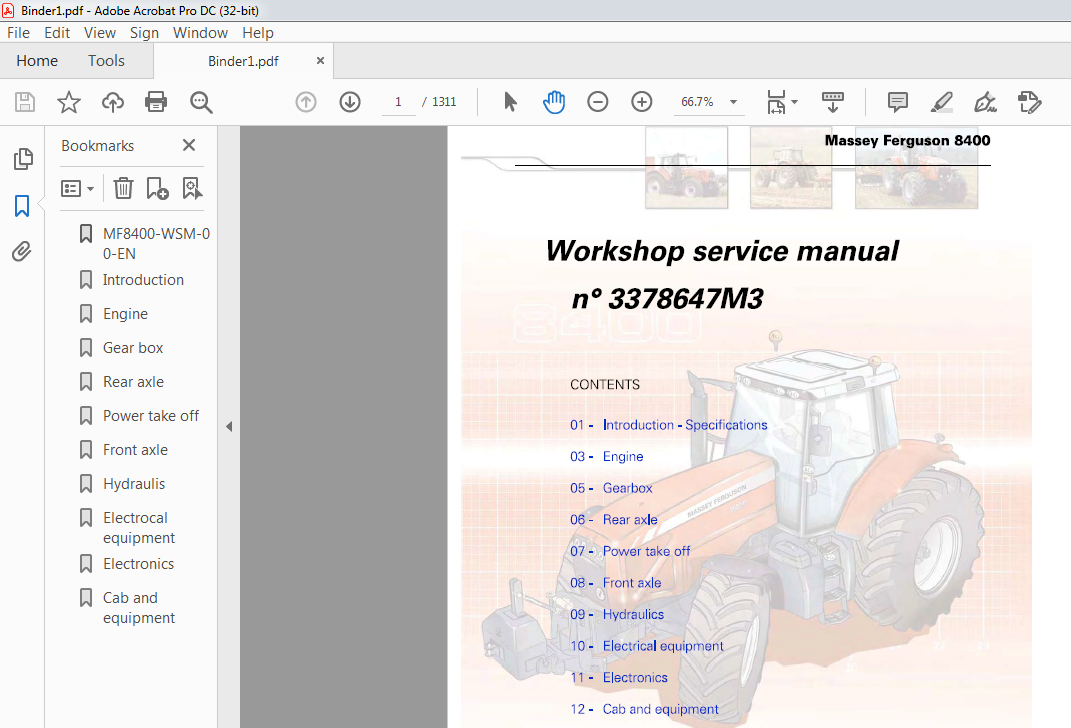
Task: Open the Window menu
Action: pyautogui.click(x=200, y=33)
